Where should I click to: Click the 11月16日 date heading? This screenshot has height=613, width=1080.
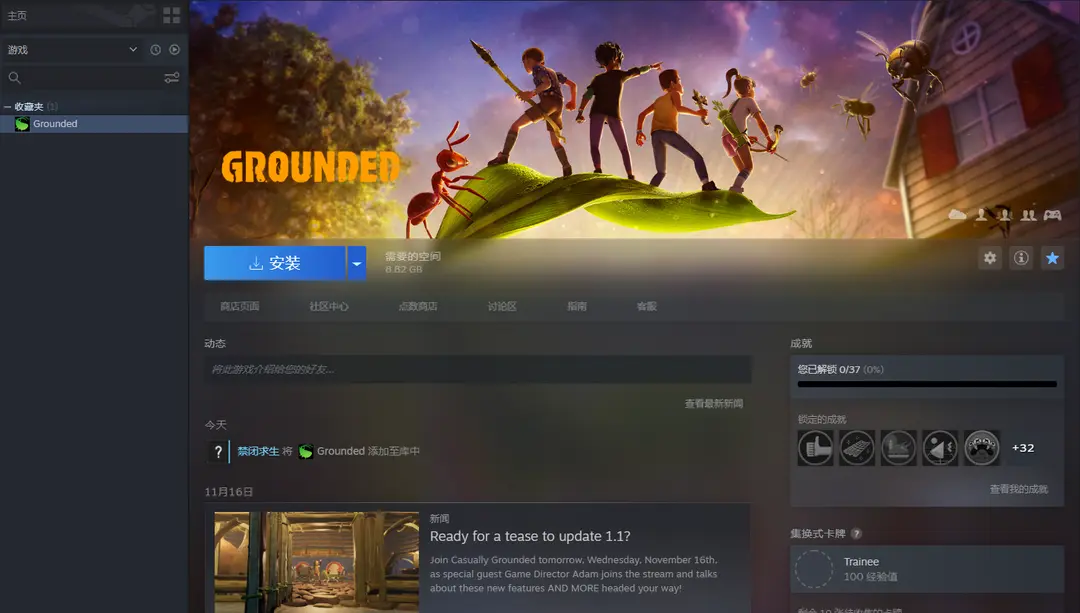coord(229,492)
